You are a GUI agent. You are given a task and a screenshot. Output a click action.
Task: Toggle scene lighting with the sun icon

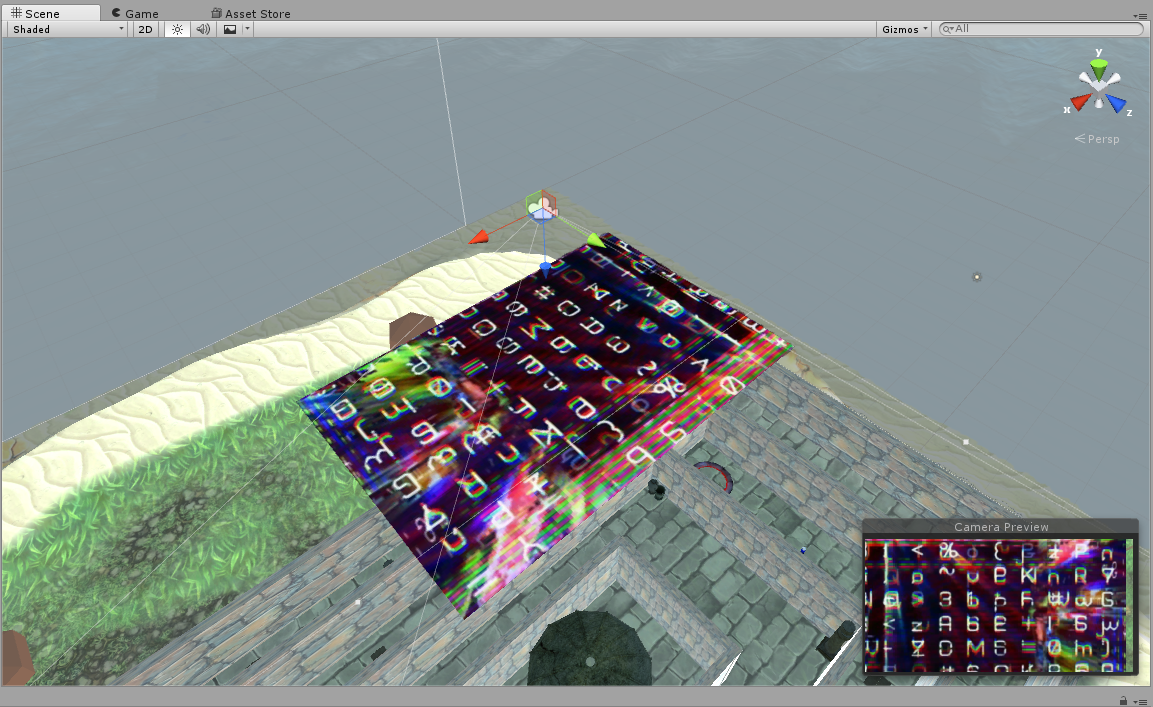[177, 29]
